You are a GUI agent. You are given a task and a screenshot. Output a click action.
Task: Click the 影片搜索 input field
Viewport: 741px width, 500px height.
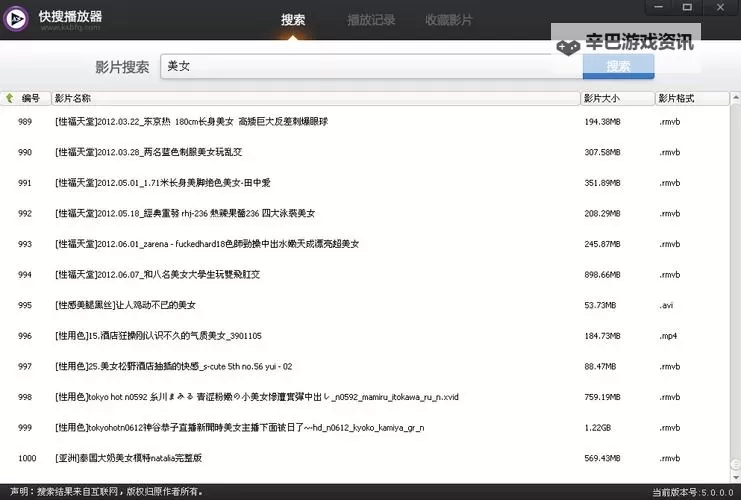coord(371,66)
